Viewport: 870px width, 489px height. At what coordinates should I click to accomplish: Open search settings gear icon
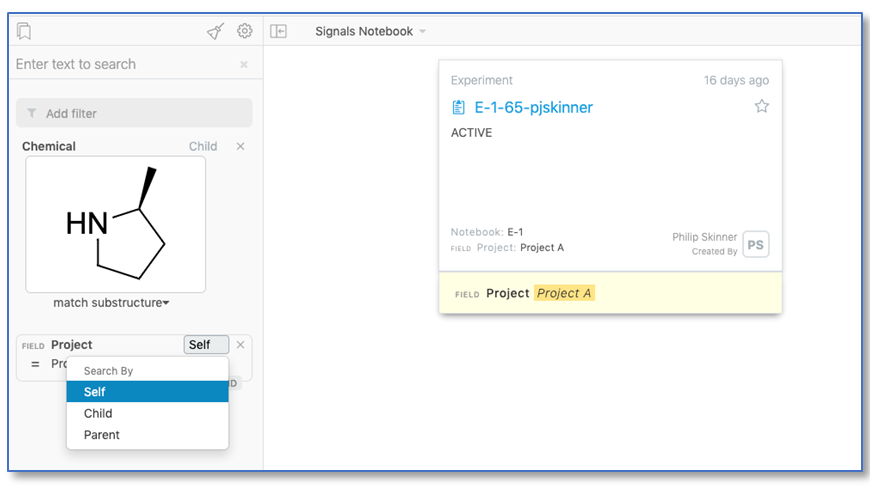tap(244, 31)
